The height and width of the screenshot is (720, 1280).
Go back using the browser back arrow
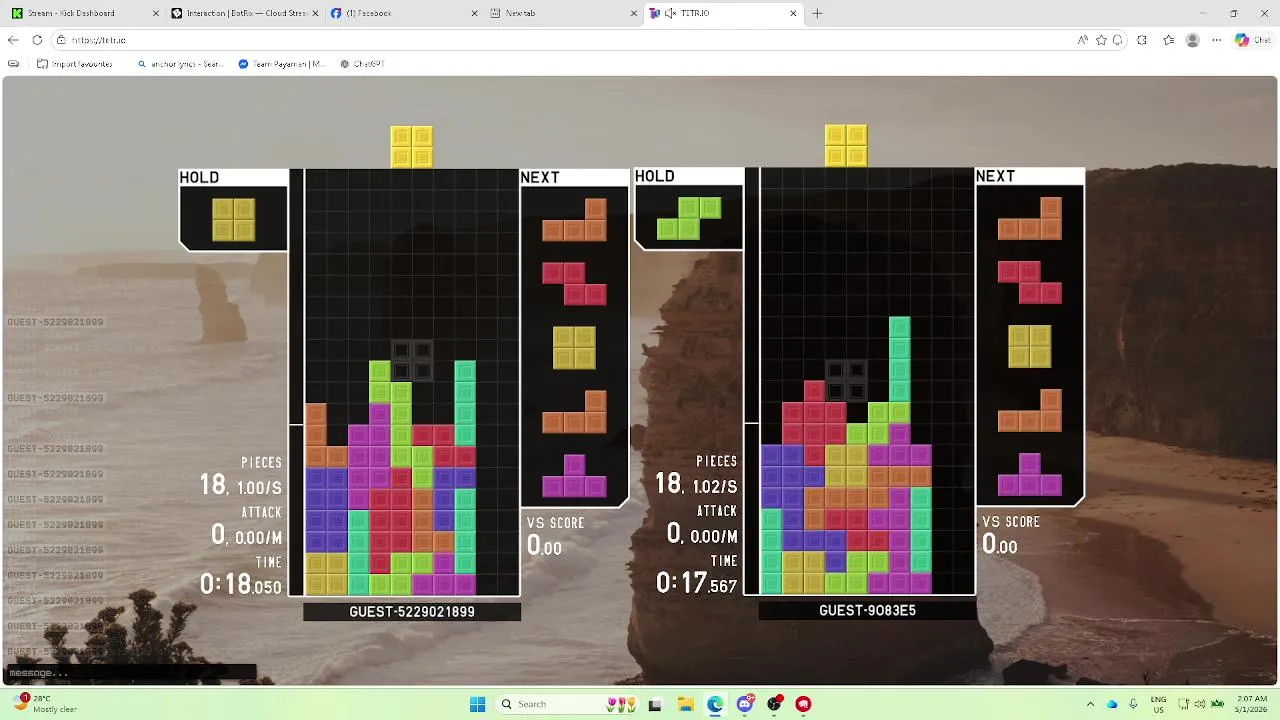[x=13, y=40]
